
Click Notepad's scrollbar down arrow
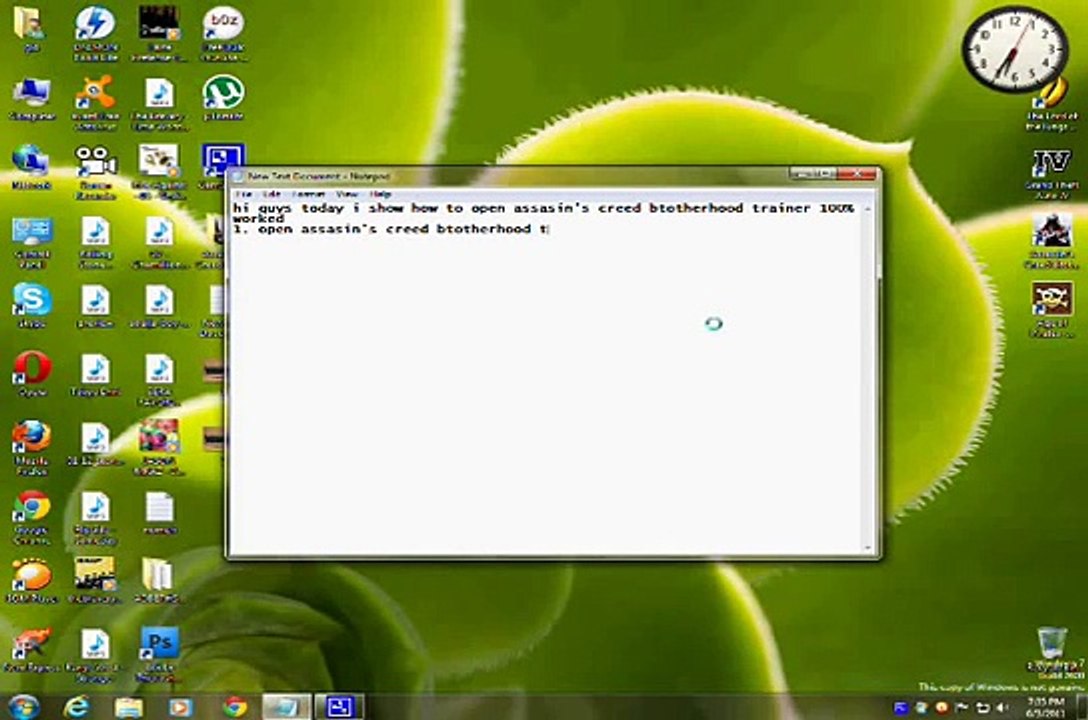coord(868,547)
